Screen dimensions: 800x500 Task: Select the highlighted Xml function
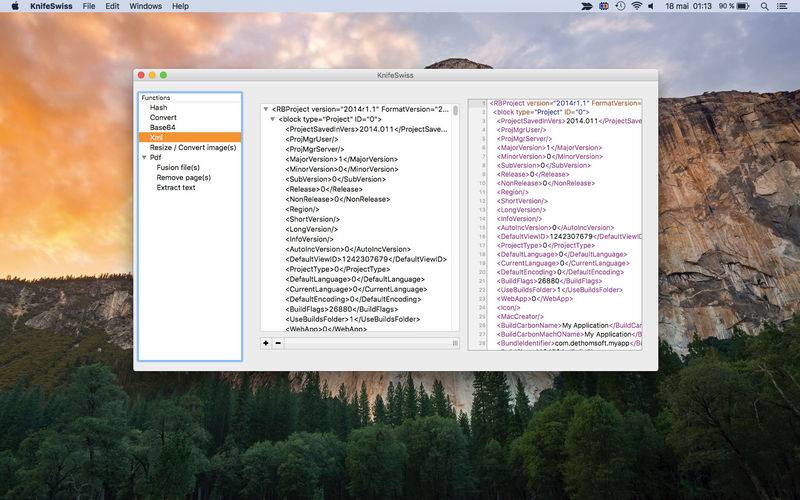pyautogui.click(x=190, y=137)
